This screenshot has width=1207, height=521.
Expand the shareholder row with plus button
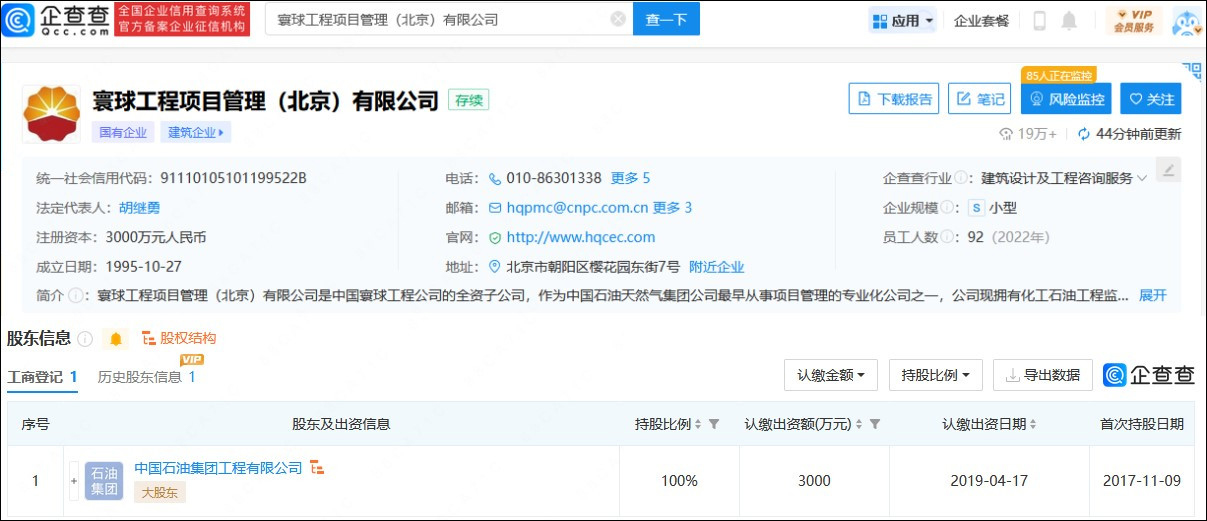[73, 481]
